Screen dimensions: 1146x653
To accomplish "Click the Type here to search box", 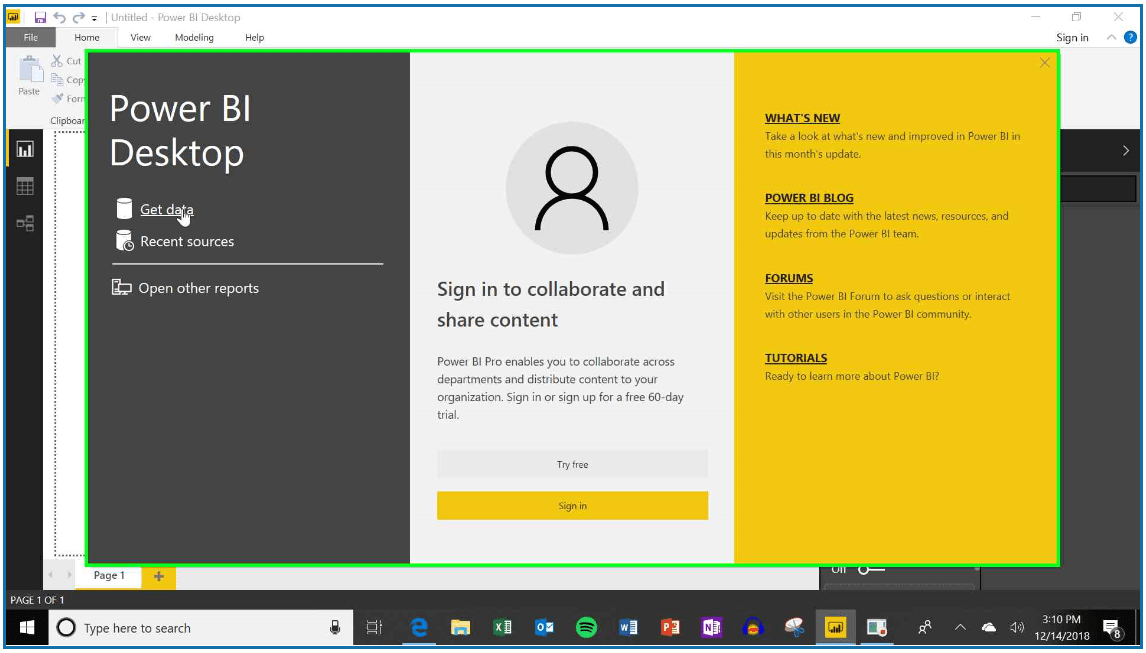I will click(x=202, y=627).
